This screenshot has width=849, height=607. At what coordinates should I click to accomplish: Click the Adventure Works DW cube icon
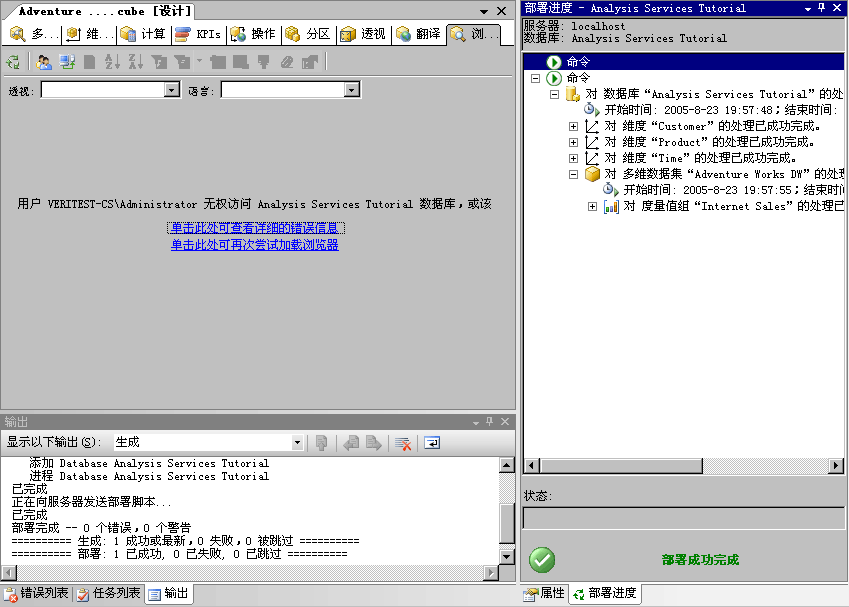[593, 174]
